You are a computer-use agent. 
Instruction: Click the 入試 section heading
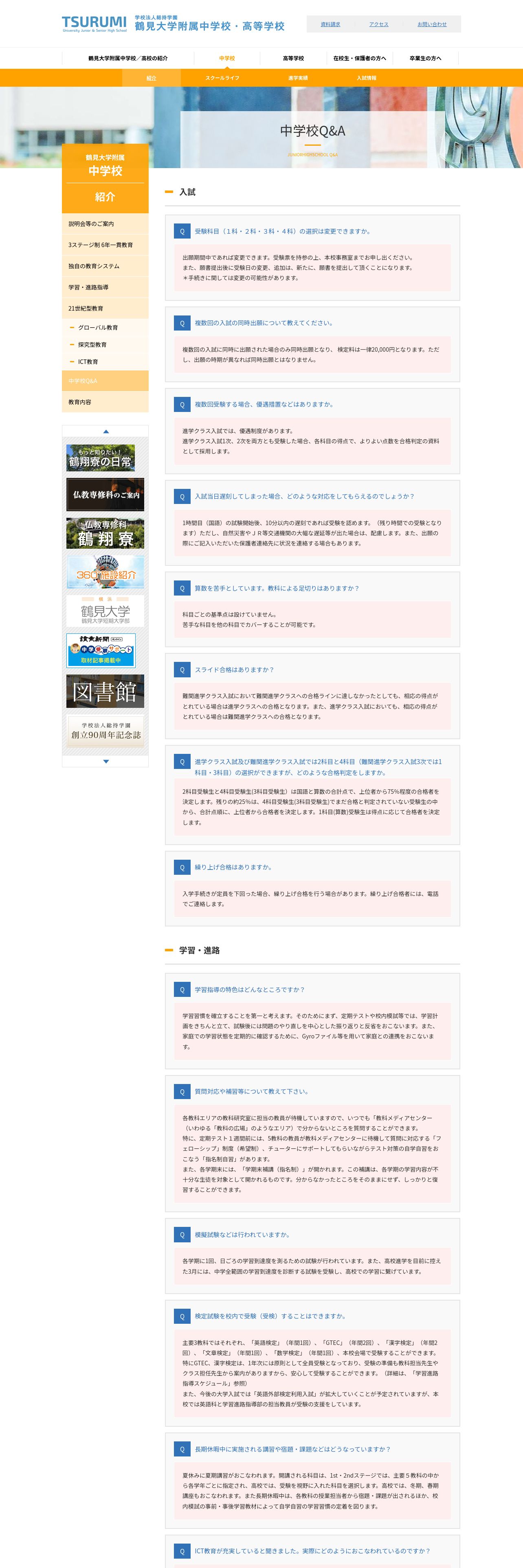point(187,192)
